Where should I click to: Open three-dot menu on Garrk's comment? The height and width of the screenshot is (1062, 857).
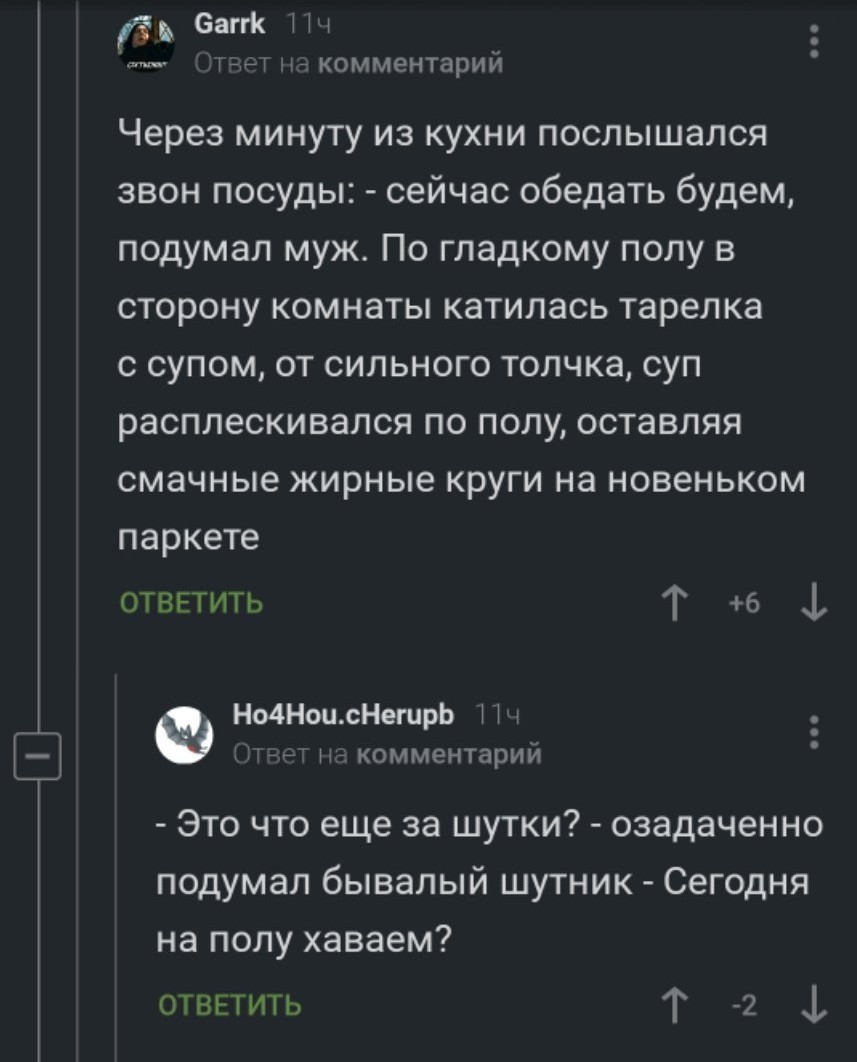815,42
